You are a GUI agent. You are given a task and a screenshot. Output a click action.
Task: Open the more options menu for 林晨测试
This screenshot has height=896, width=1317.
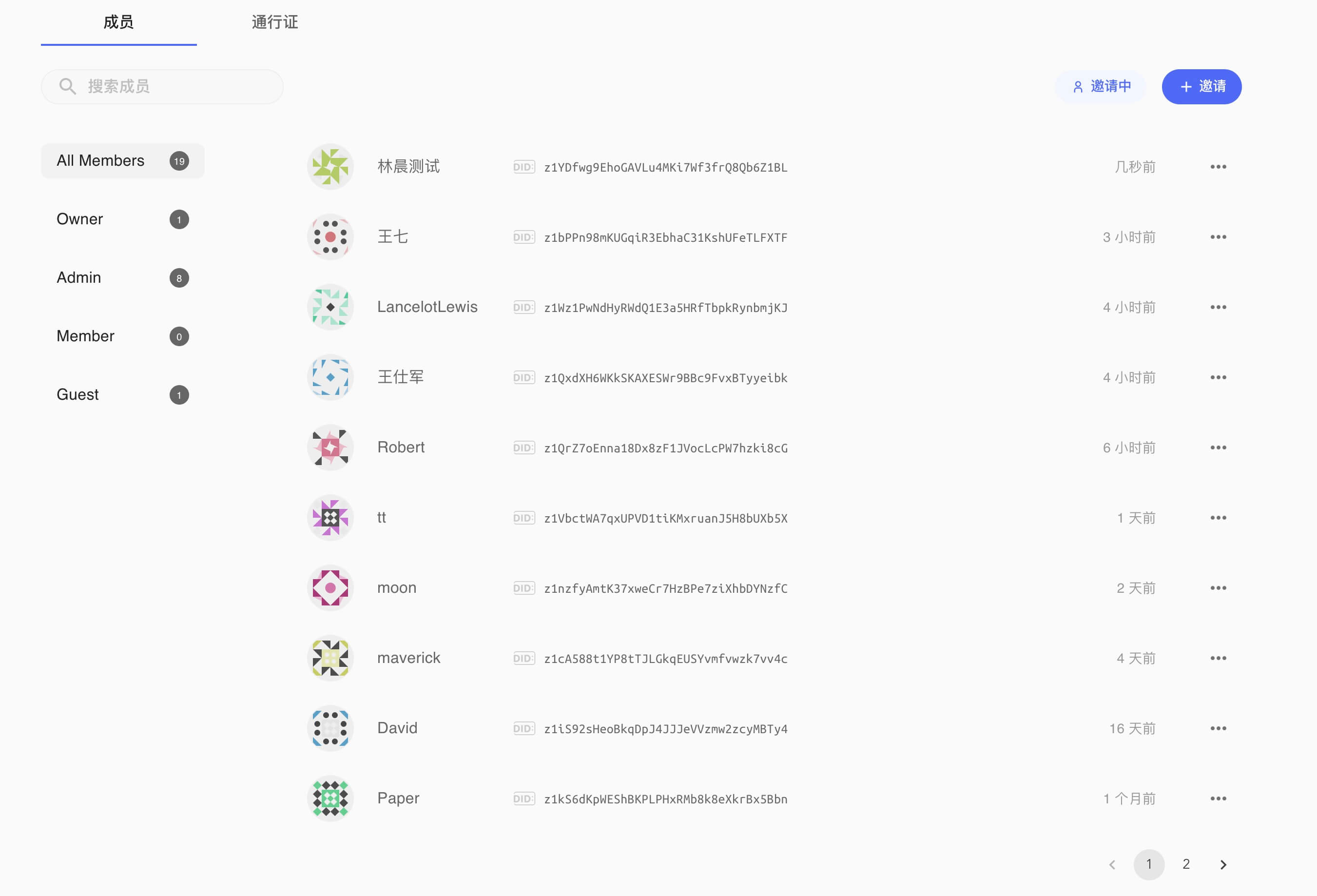point(1218,167)
